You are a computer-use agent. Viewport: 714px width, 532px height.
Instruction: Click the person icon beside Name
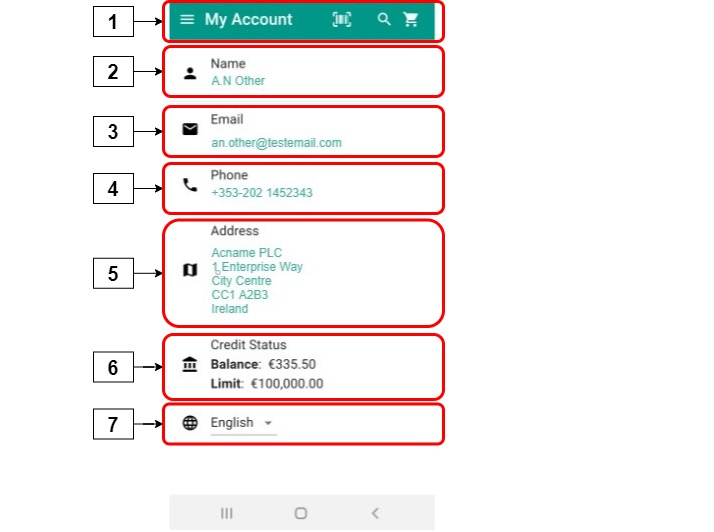pos(190,72)
